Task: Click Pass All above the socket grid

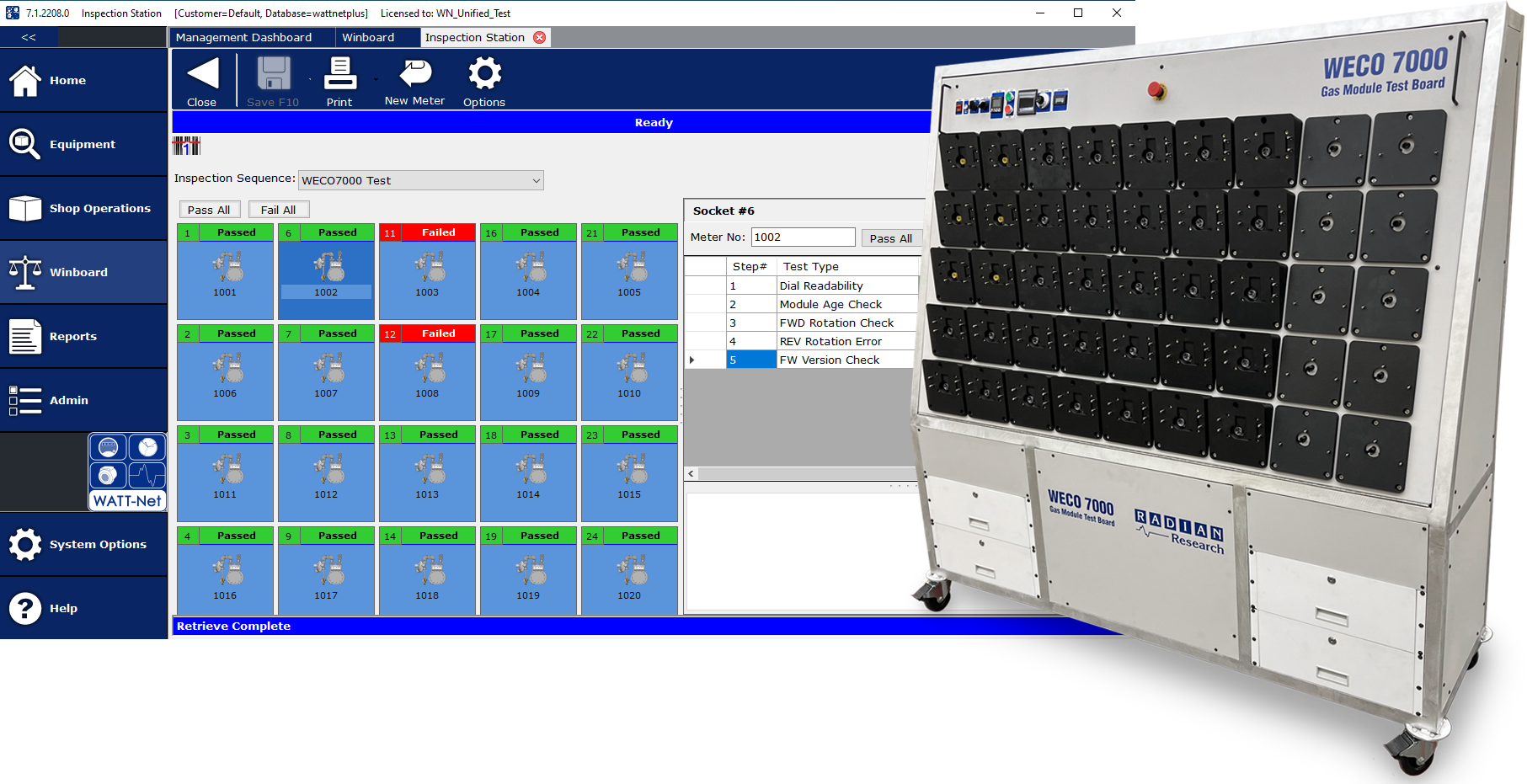Action: (210, 210)
